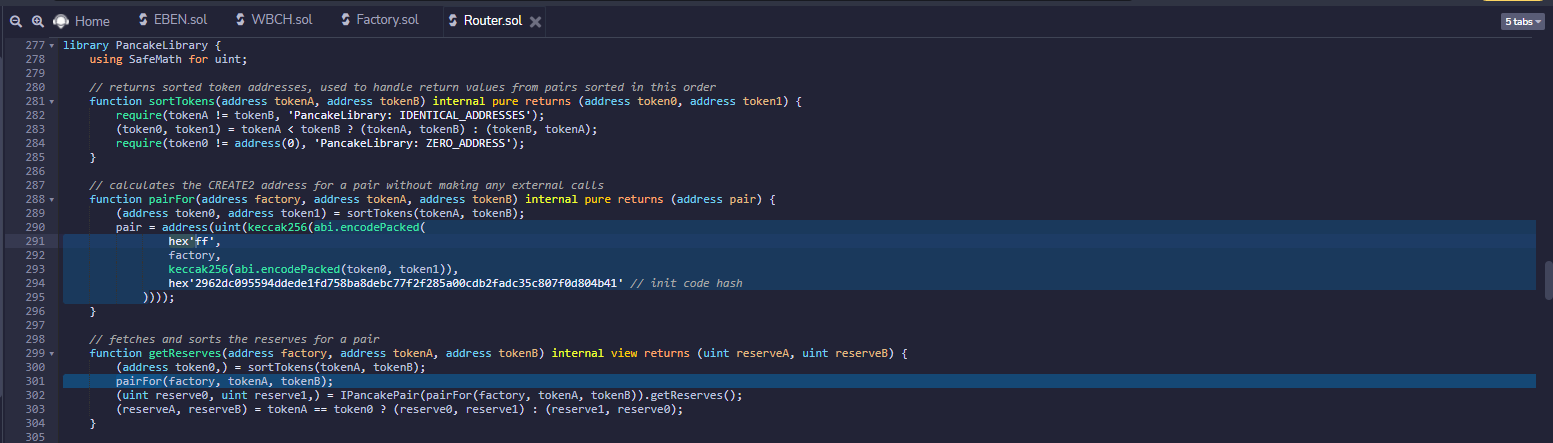1553x443 pixels.
Task: Click the '// init code hash' comment
Action: [686, 283]
